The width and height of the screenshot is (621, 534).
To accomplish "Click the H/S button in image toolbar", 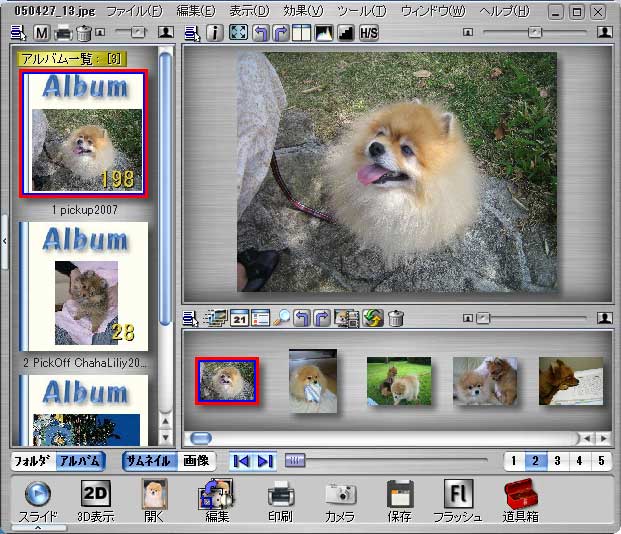I will tap(369, 33).
